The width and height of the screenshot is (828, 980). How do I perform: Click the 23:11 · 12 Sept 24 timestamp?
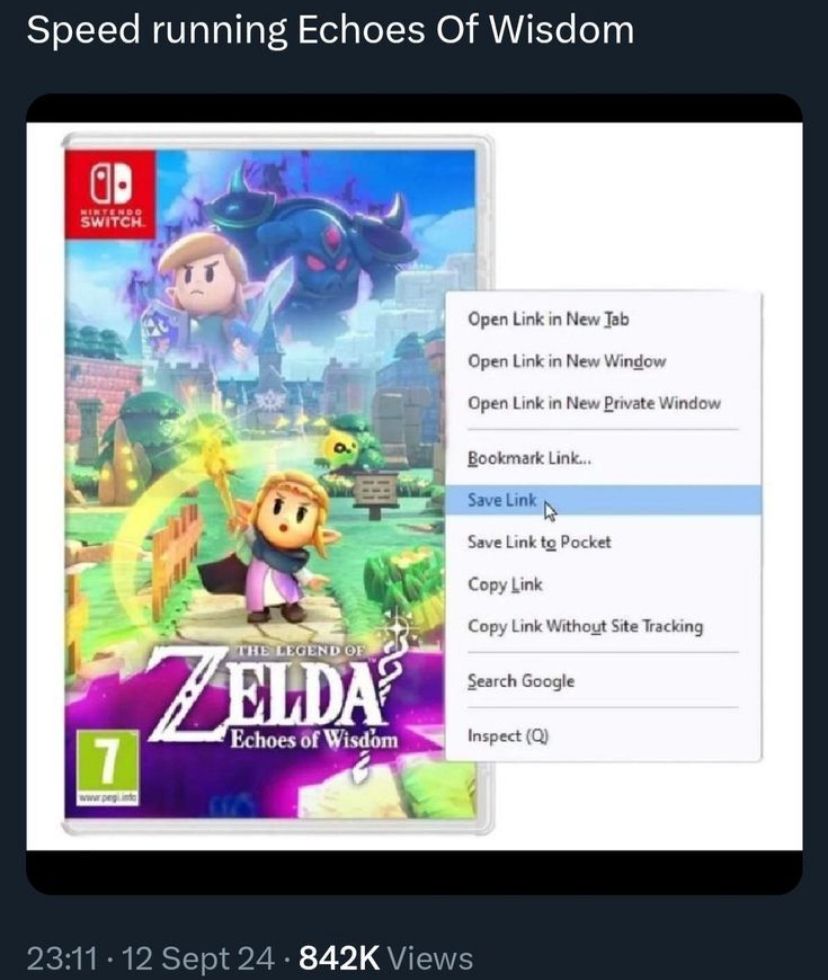151,958
